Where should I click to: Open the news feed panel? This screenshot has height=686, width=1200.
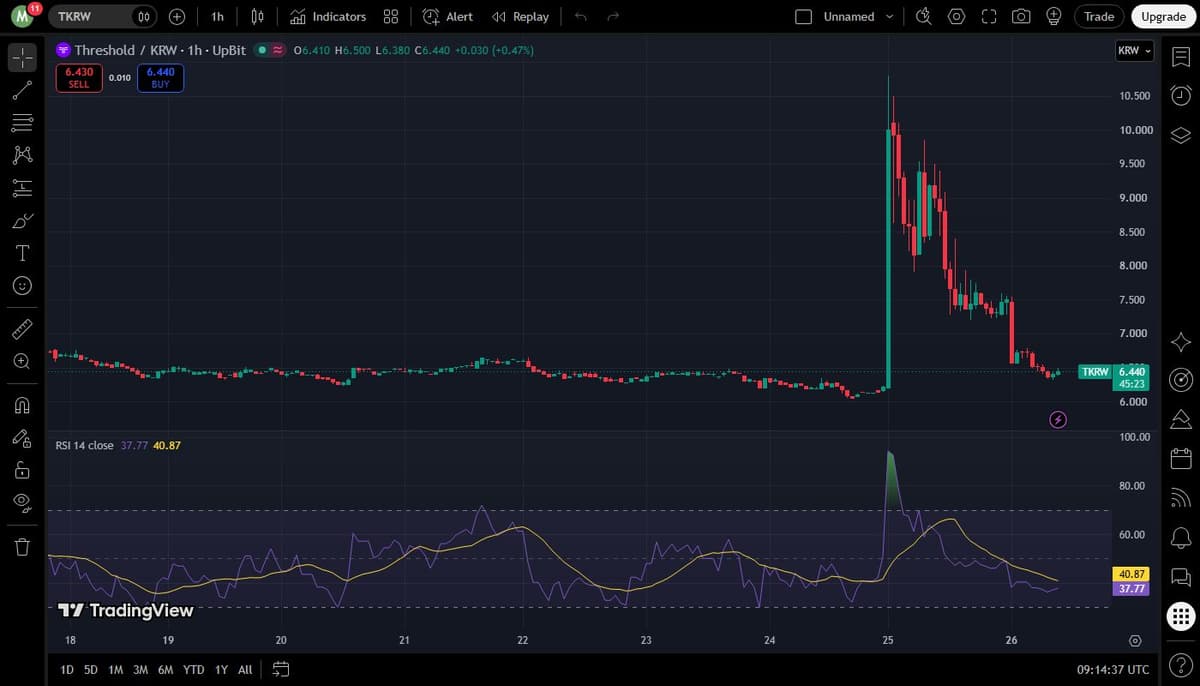[x=1180, y=498]
